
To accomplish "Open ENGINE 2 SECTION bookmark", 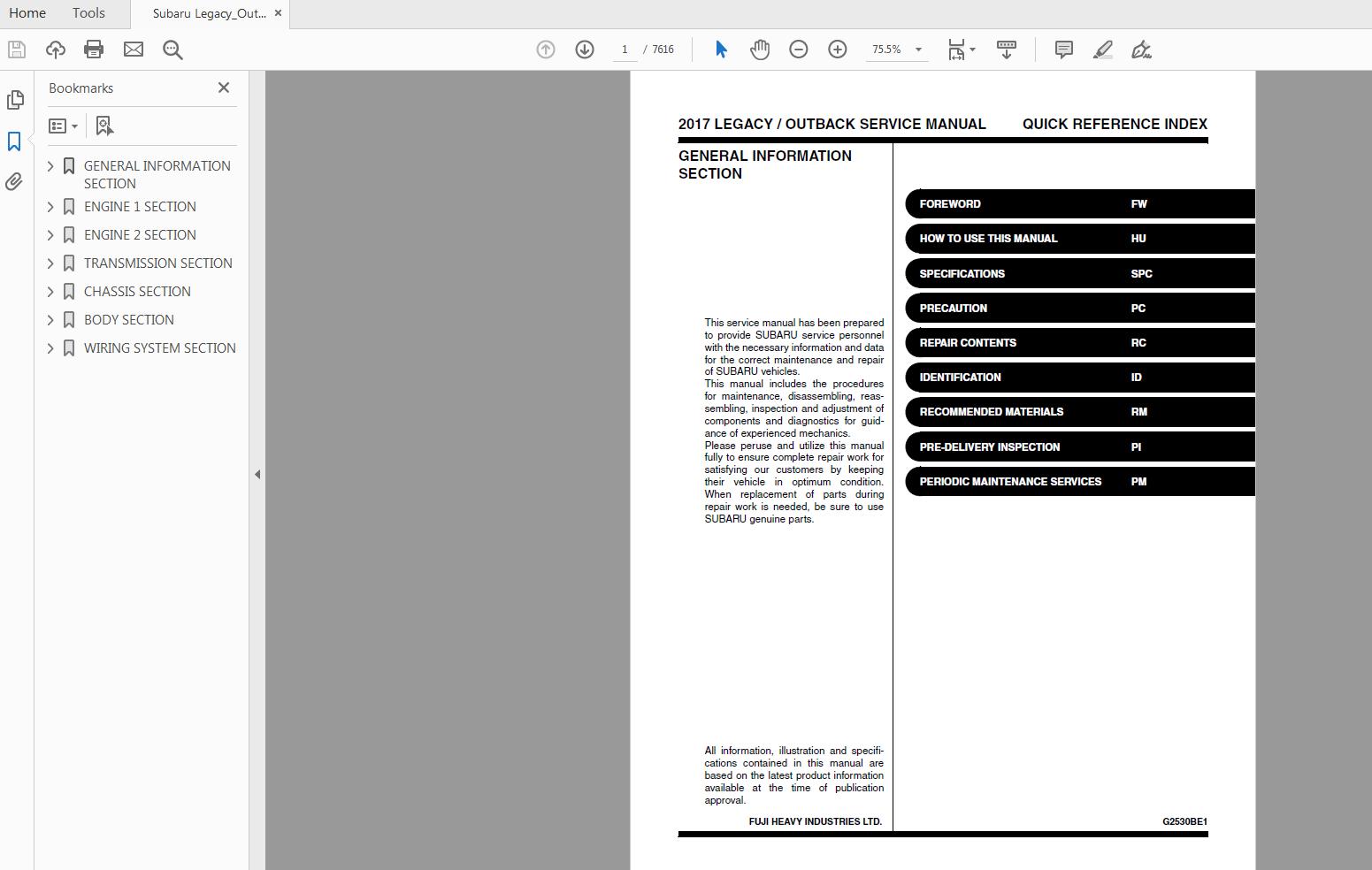I will pos(140,235).
